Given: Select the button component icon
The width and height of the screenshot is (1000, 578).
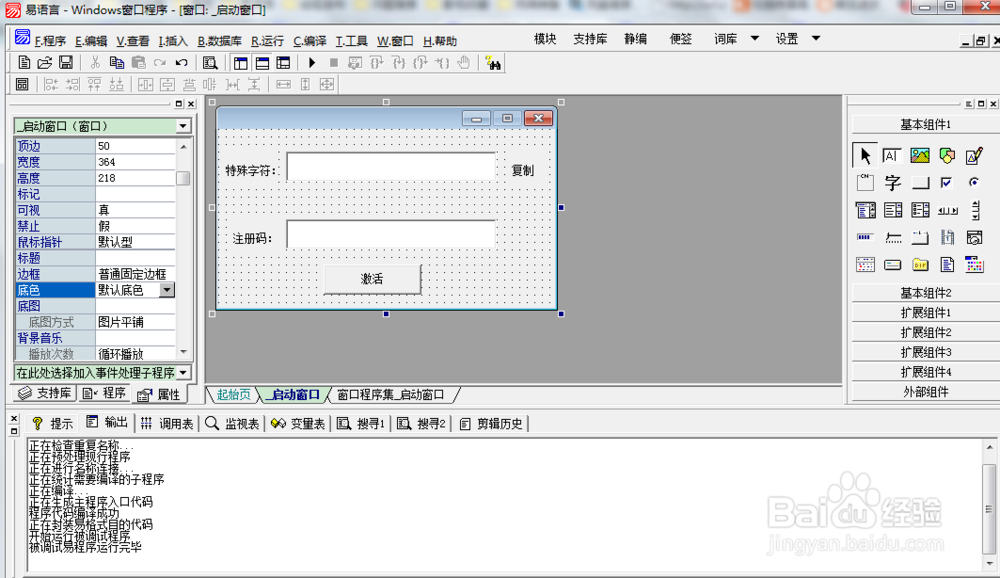Looking at the screenshot, I should click(x=920, y=183).
